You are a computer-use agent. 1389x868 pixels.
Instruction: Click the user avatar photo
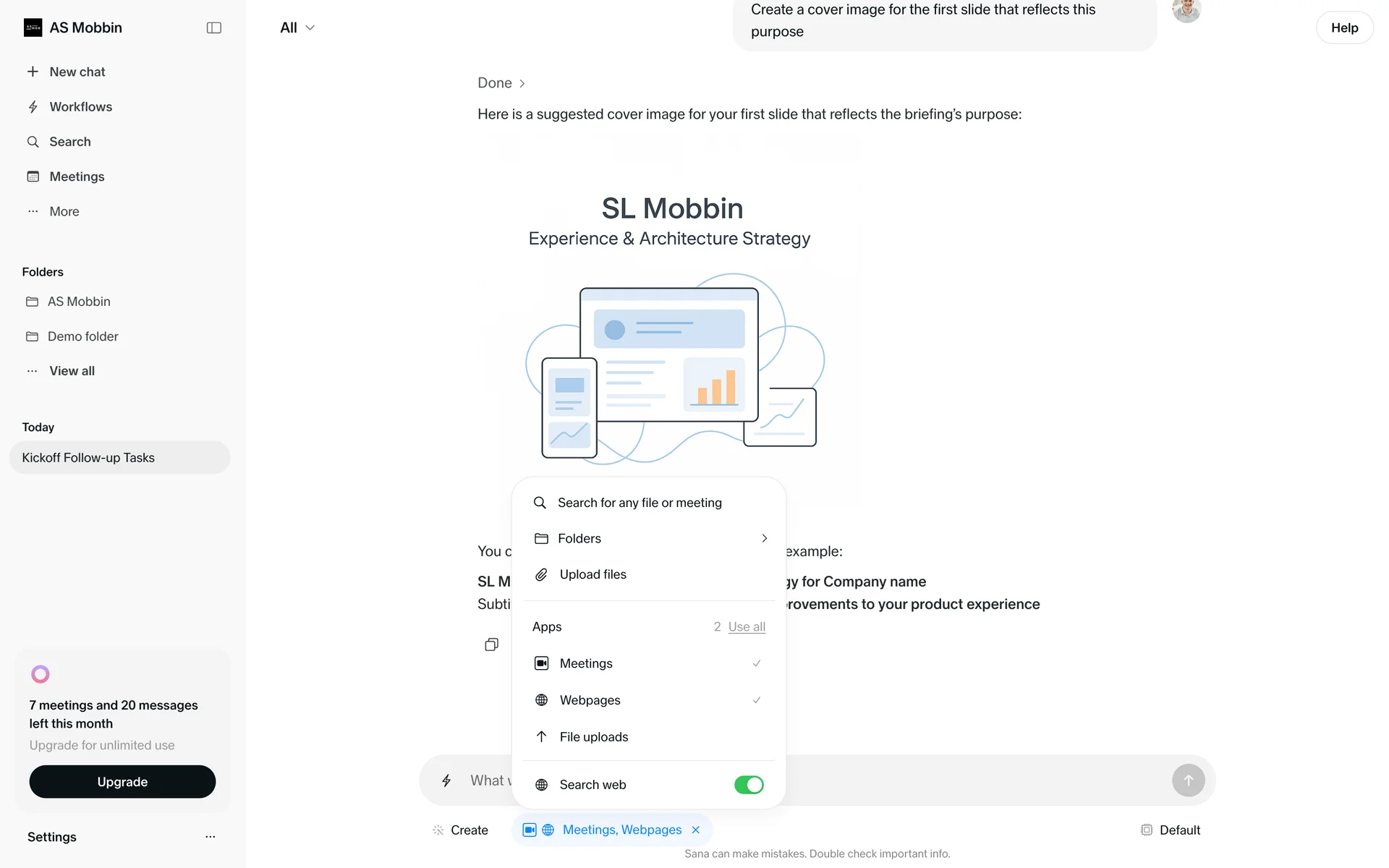point(1186,10)
